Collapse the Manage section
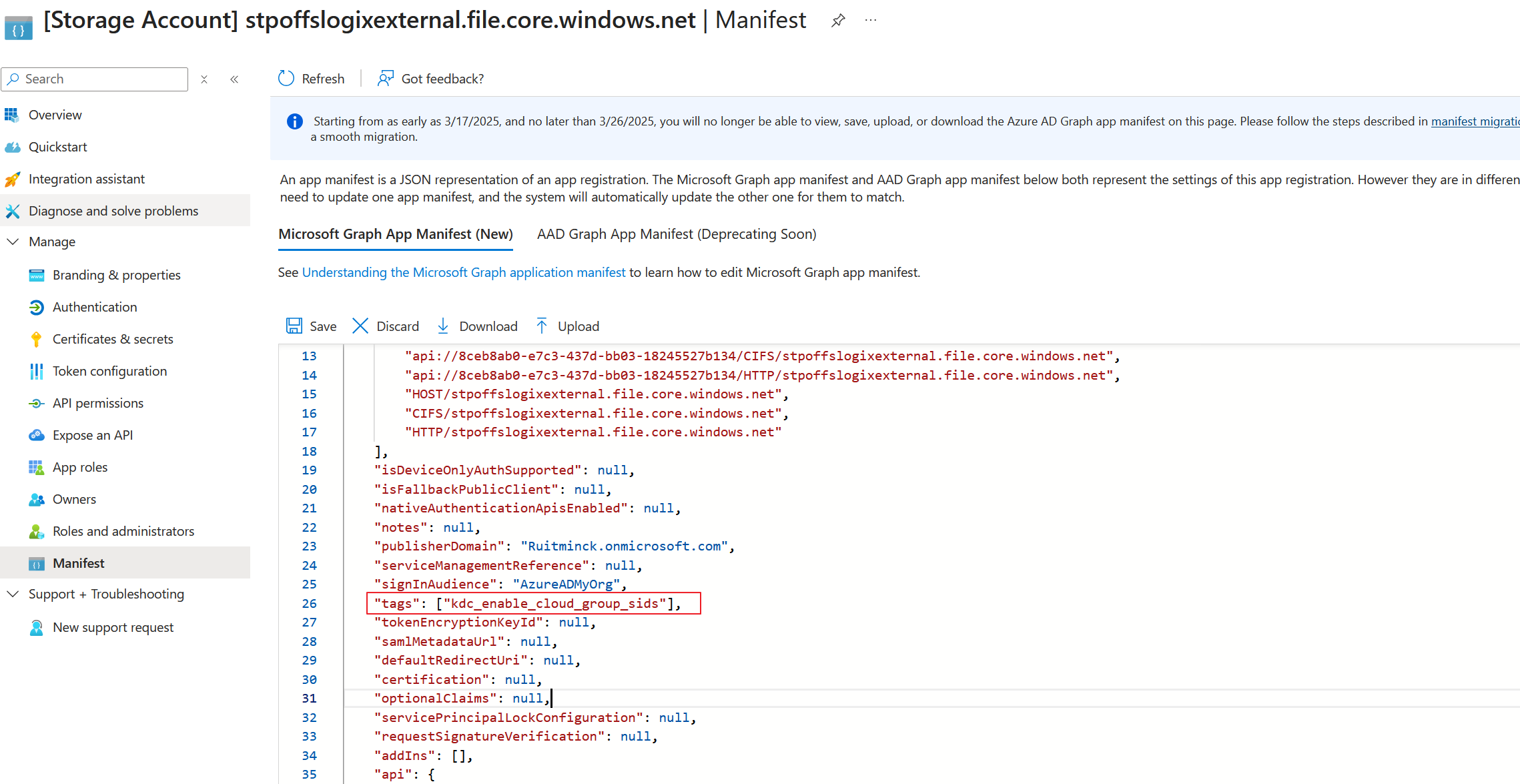Image resolution: width=1520 pixels, height=784 pixels. click(x=13, y=242)
